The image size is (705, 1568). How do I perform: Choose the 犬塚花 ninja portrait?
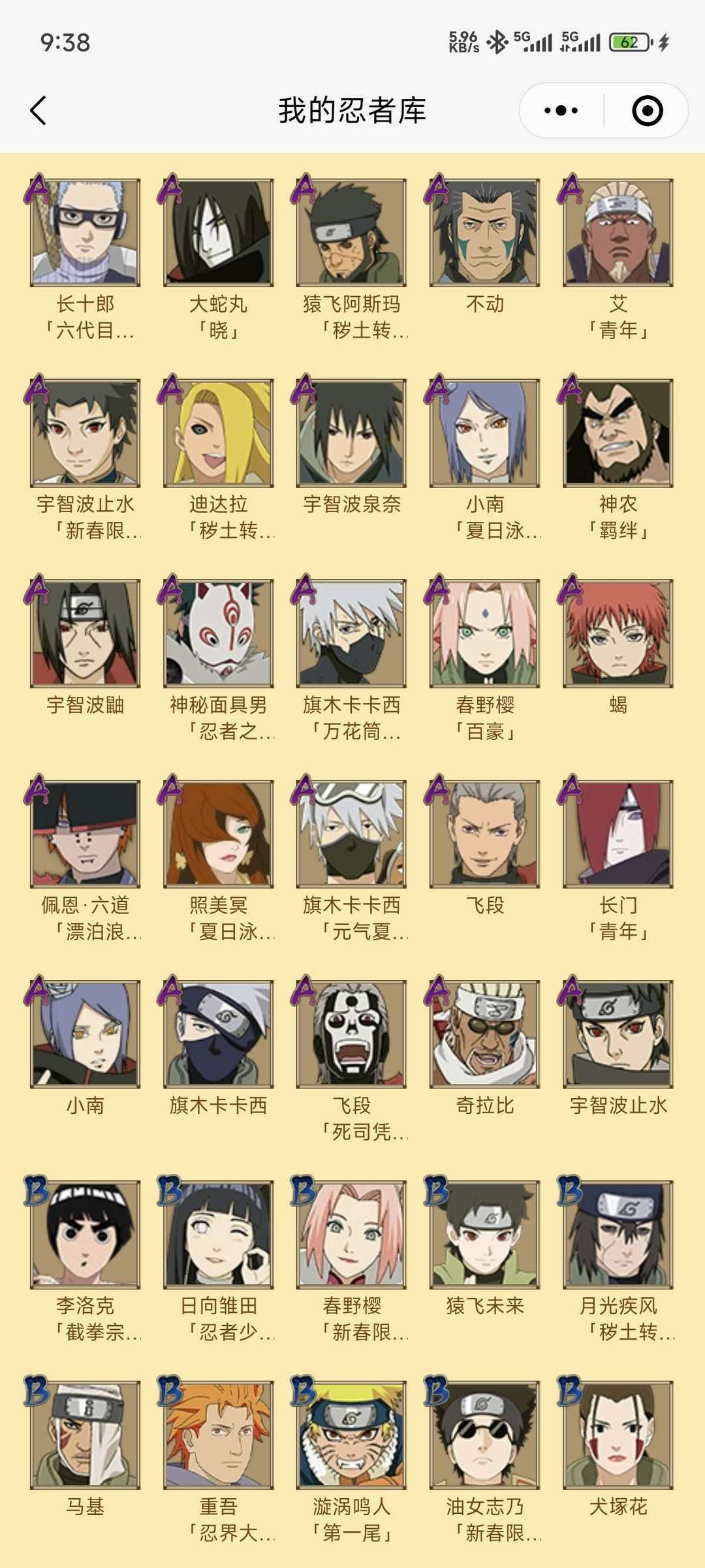[x=618, y=1434]
